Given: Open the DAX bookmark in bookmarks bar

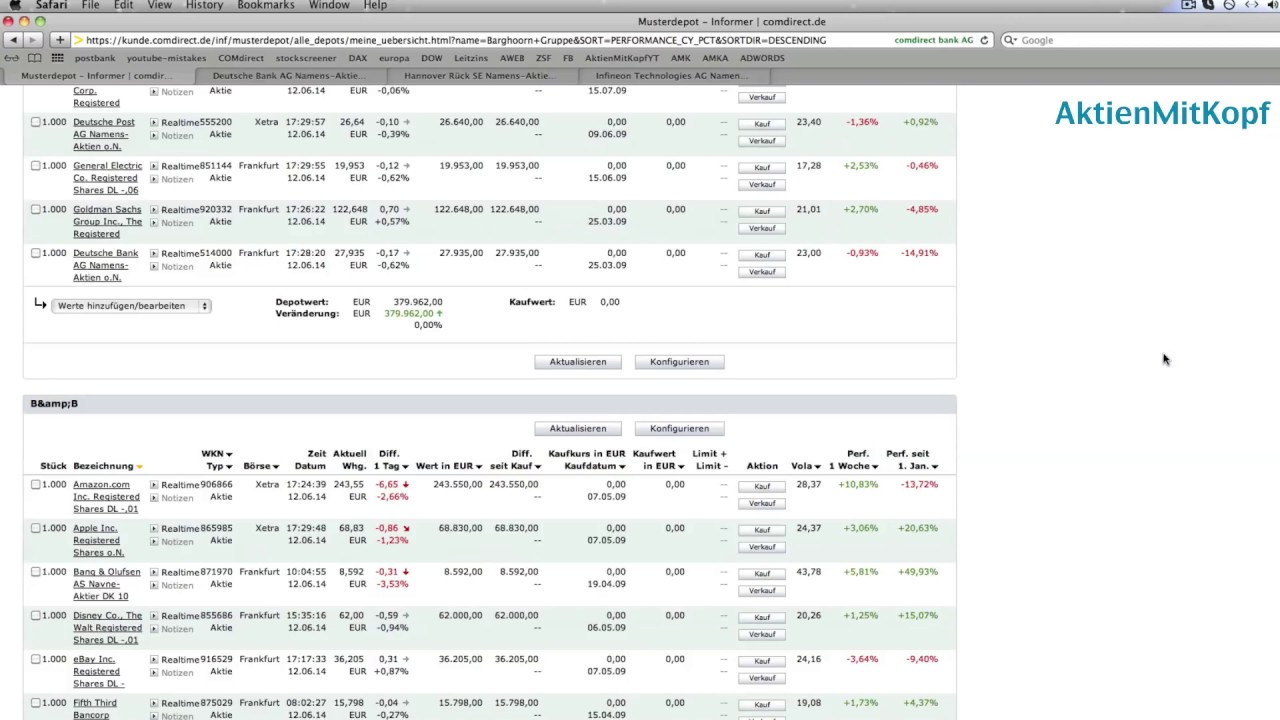Looking at the screenshot, I should 358,58.
